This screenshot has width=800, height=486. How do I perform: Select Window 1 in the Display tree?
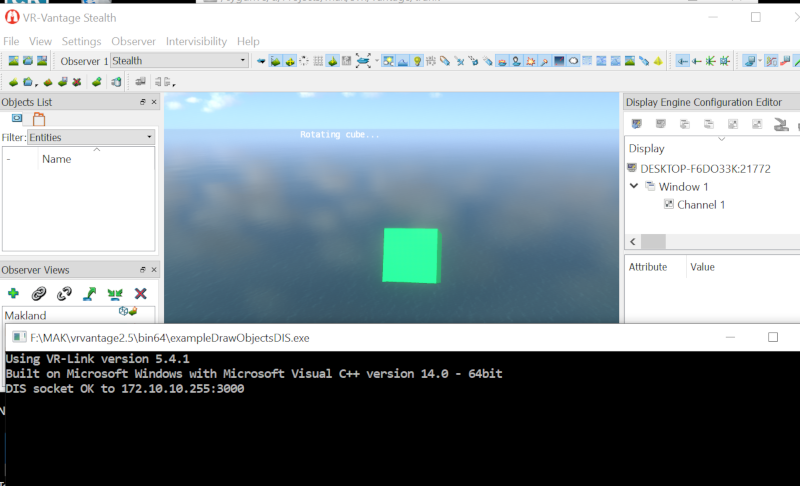click(683, 187)
